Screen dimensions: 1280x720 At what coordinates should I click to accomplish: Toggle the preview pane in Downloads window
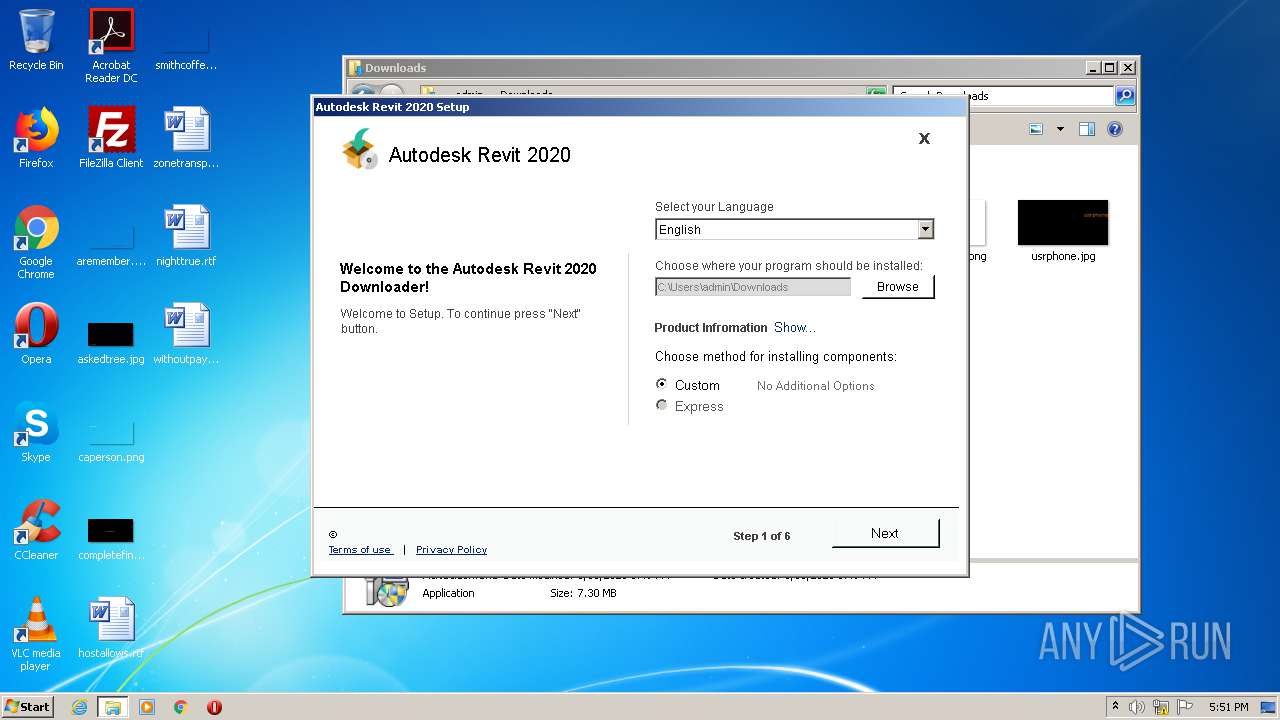pos(1087,129)
